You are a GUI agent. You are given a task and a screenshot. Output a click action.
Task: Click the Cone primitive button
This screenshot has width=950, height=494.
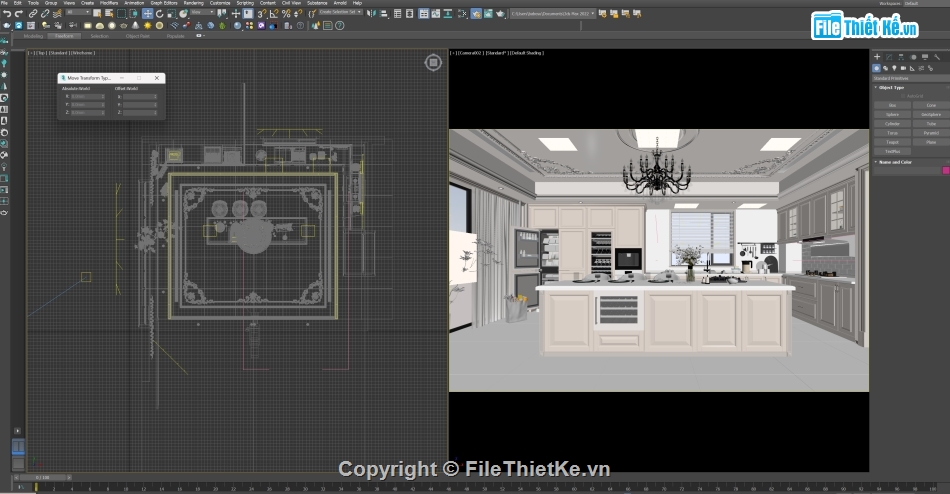(x=931, y=105)
